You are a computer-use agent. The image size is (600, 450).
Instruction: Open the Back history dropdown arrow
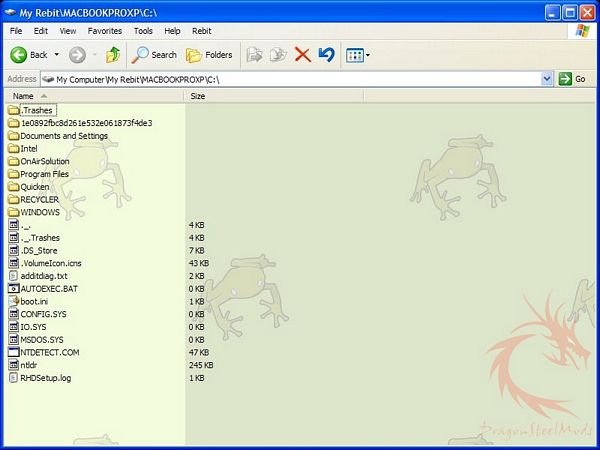click(57, 55)
